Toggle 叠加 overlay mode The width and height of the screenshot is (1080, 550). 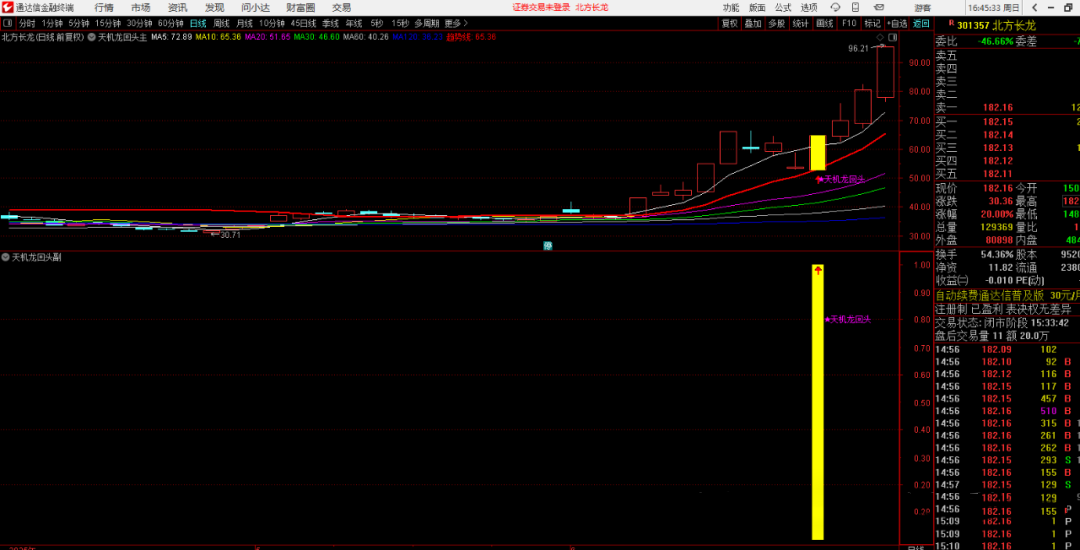point(753,23)
